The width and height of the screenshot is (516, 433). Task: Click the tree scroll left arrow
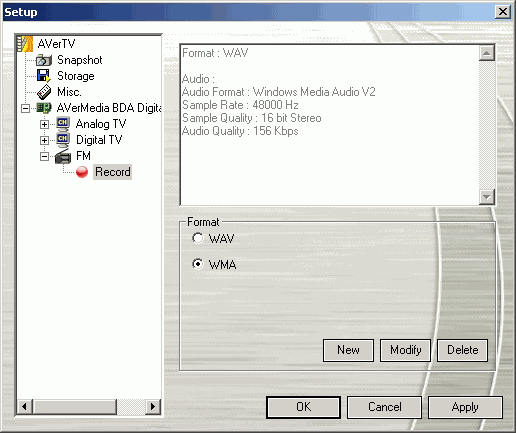[25, 407]
